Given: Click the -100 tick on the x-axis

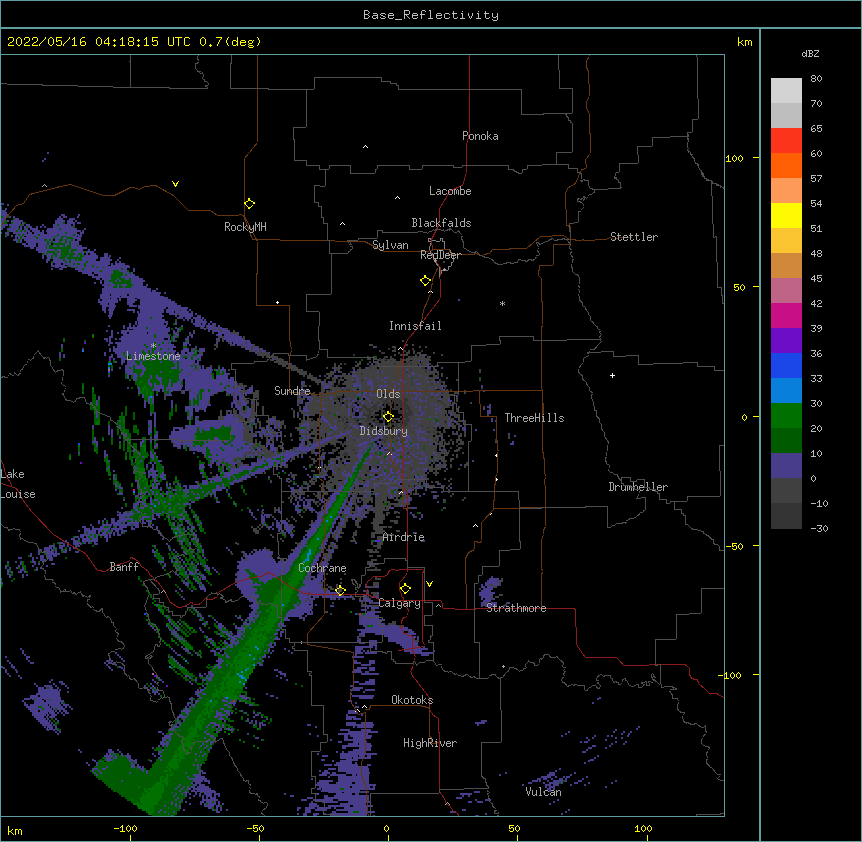Looking at the screenshot, I should pos(126,828).
